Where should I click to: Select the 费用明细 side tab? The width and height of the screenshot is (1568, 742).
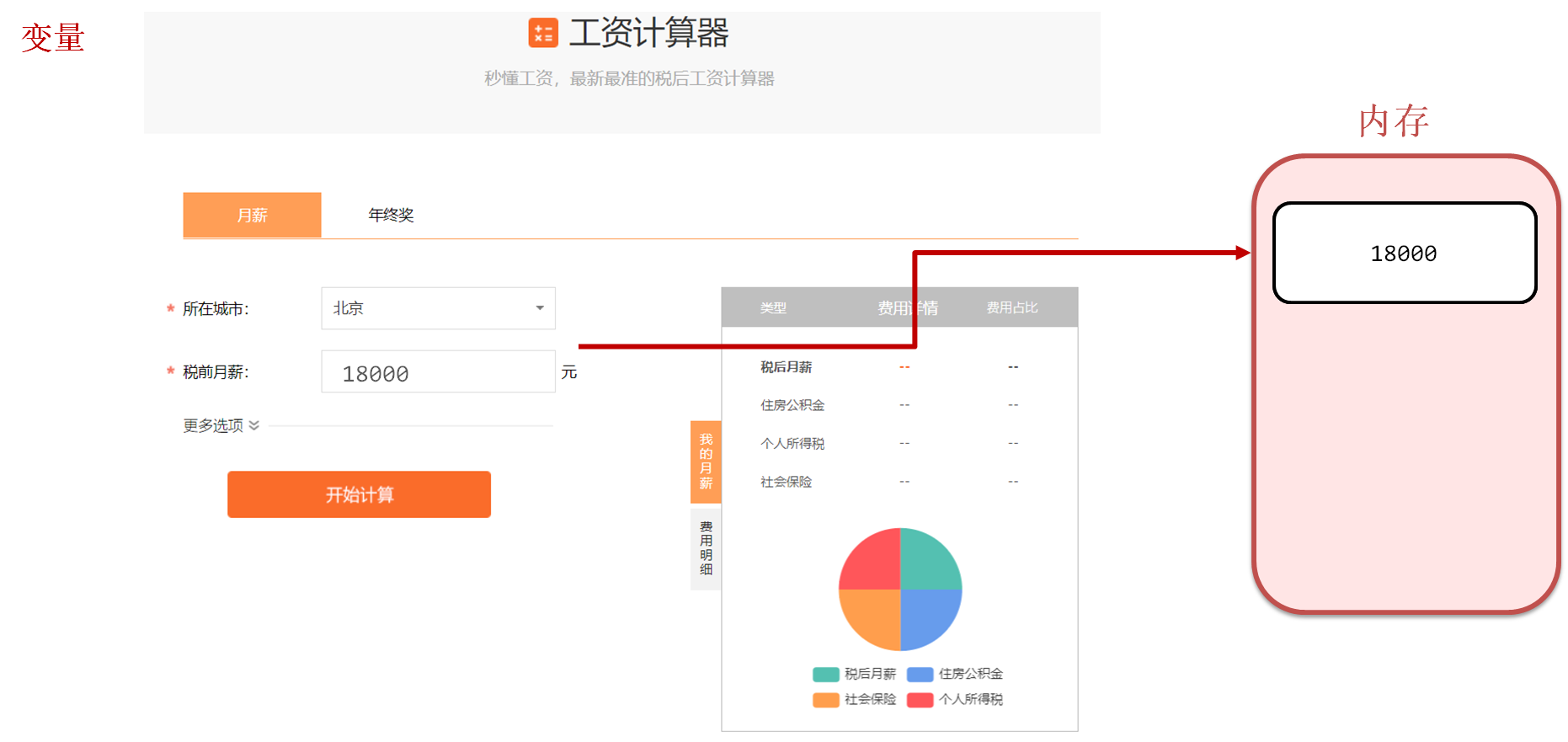click(706, 548)
